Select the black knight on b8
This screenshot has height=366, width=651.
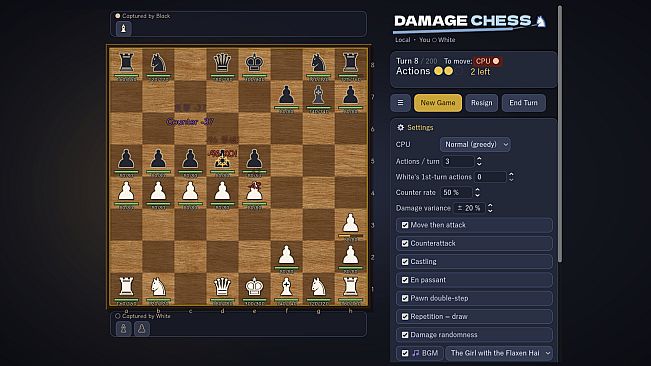point(158,63)
